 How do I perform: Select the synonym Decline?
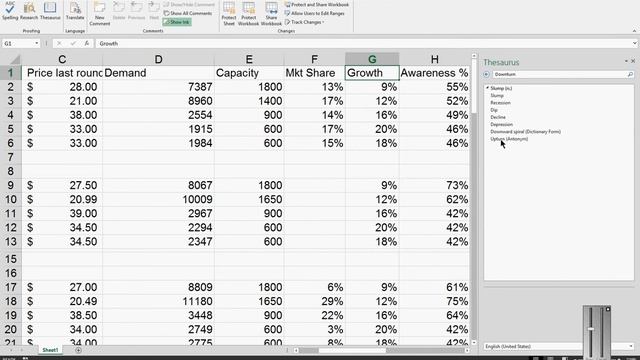[x=498, y=117]
